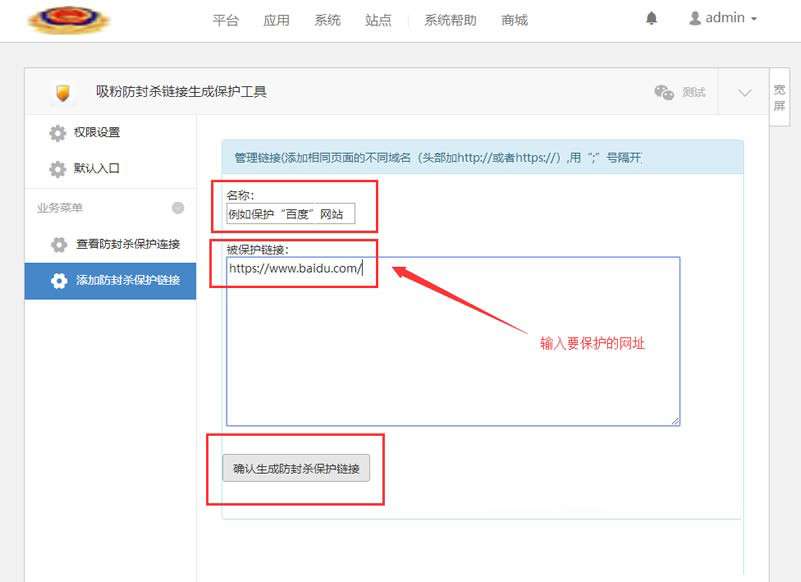Toggle the 业务菜单 section visibility control

(178, 208)
